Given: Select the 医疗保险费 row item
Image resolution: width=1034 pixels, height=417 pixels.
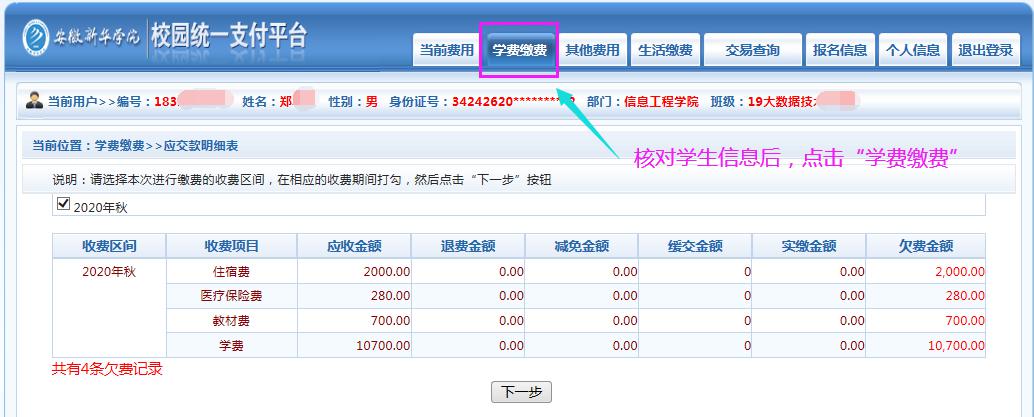Looking at the screenshot, I should pyautogui.click(x=232, y=296).
